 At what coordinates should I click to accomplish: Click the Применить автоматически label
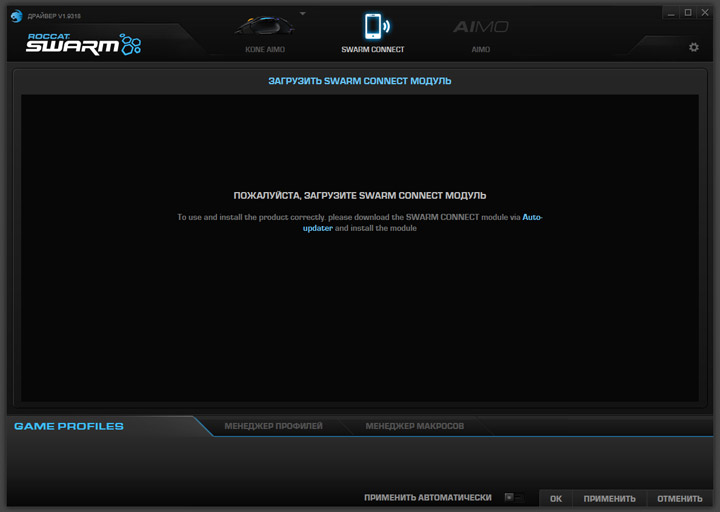coord(428,498)
